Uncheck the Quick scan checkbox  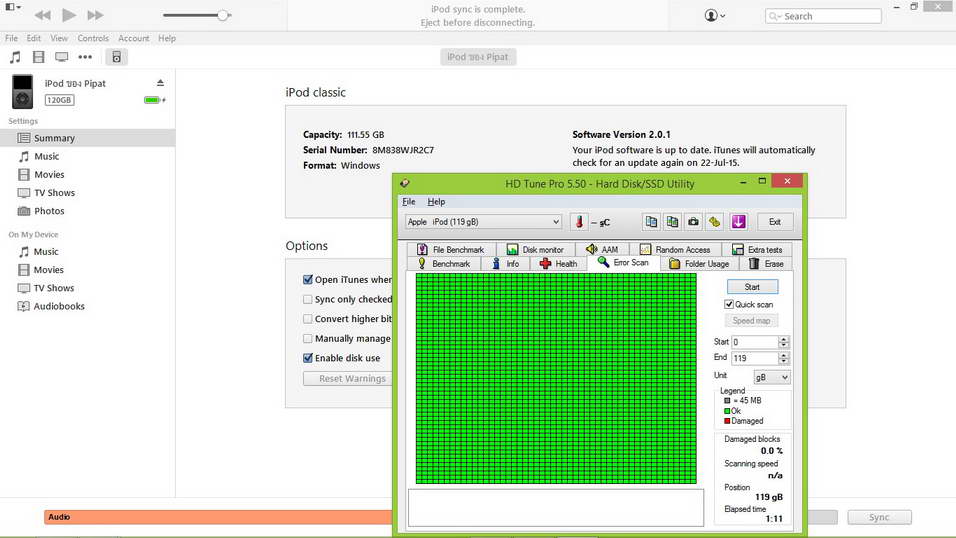pyautogui.click(x=729, y=305)
